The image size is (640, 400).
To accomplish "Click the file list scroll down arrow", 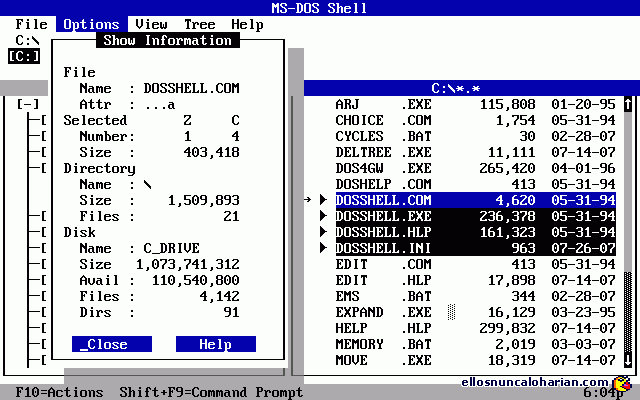I will 628,360.
